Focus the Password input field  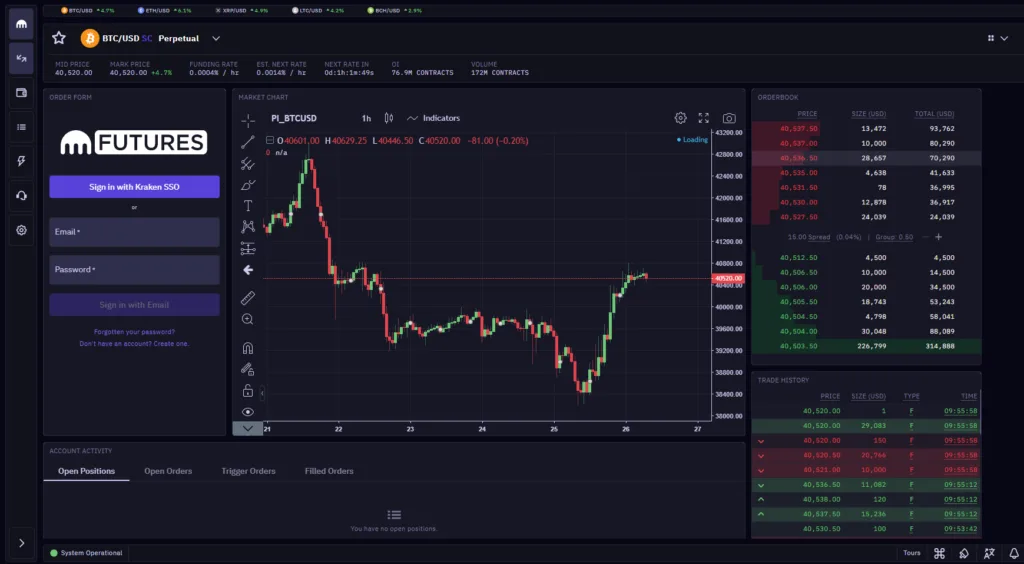tap(135, 270)
